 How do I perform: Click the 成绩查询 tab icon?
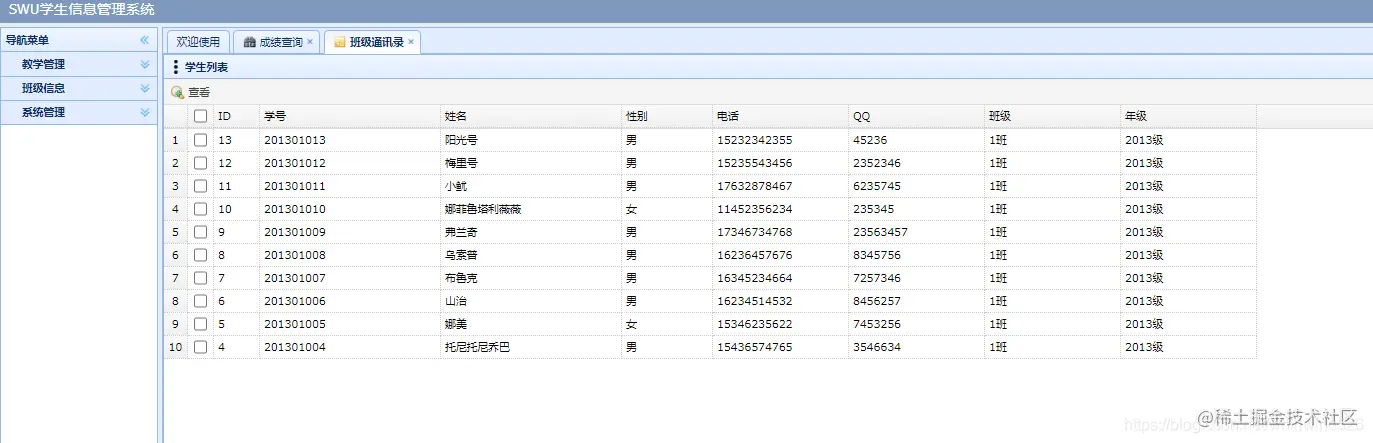[249, 42]
